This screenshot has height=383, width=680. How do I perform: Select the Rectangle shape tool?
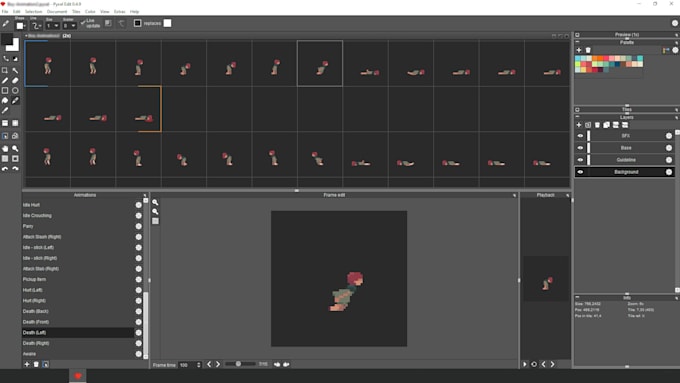point(5,91)
